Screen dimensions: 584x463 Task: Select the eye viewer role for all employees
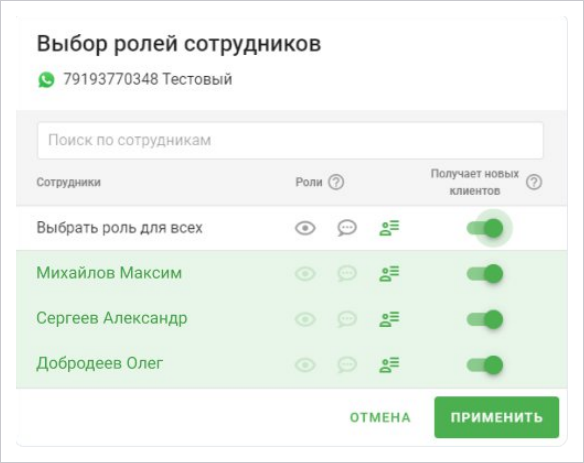305,228
